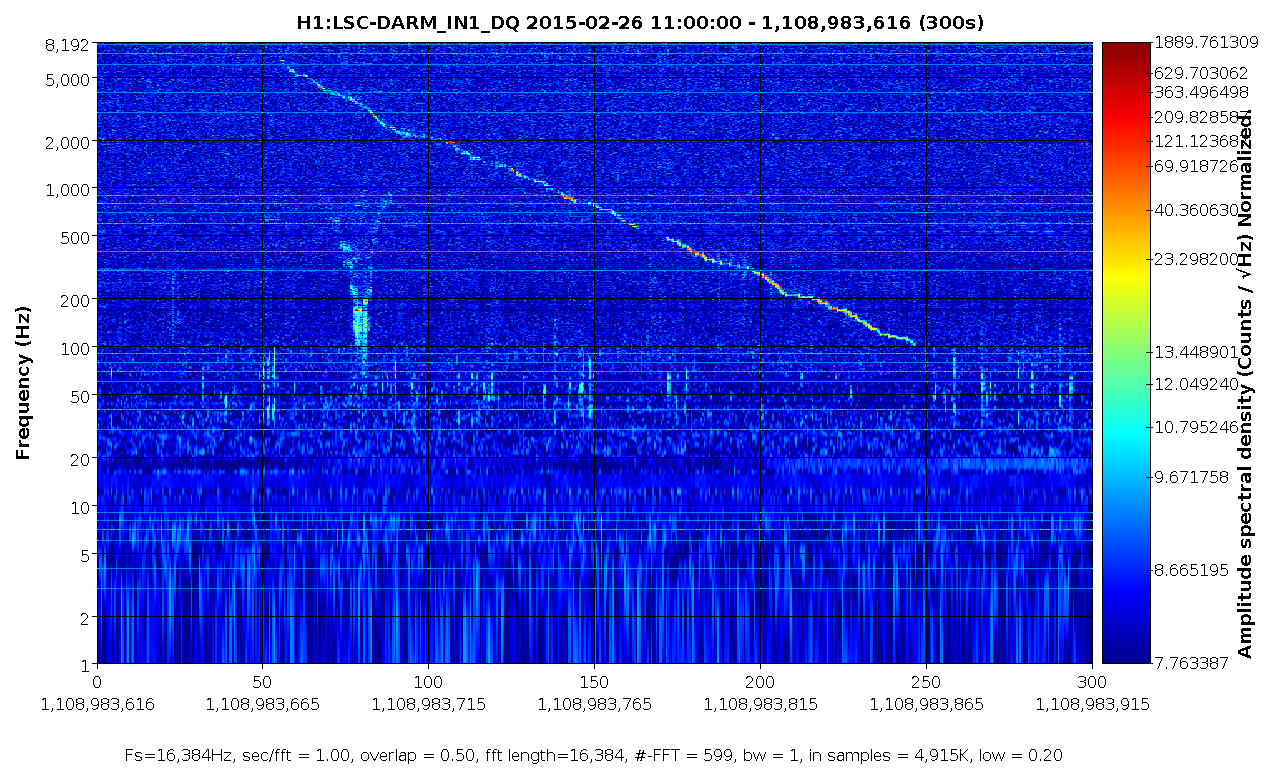The image size is (1280, 768).
Task: Select the 1 Hz frequency tick label
Action: click(x=87, y=664)
